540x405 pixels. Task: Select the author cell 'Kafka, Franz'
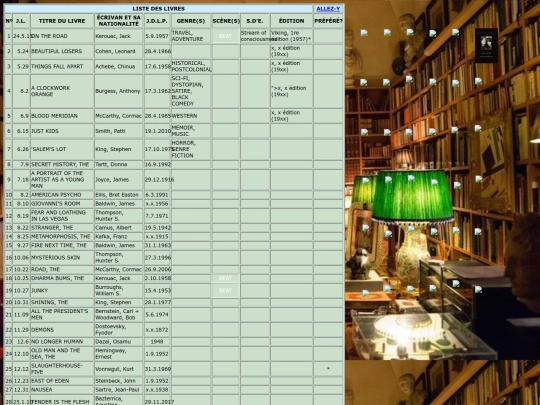point(118,237)
